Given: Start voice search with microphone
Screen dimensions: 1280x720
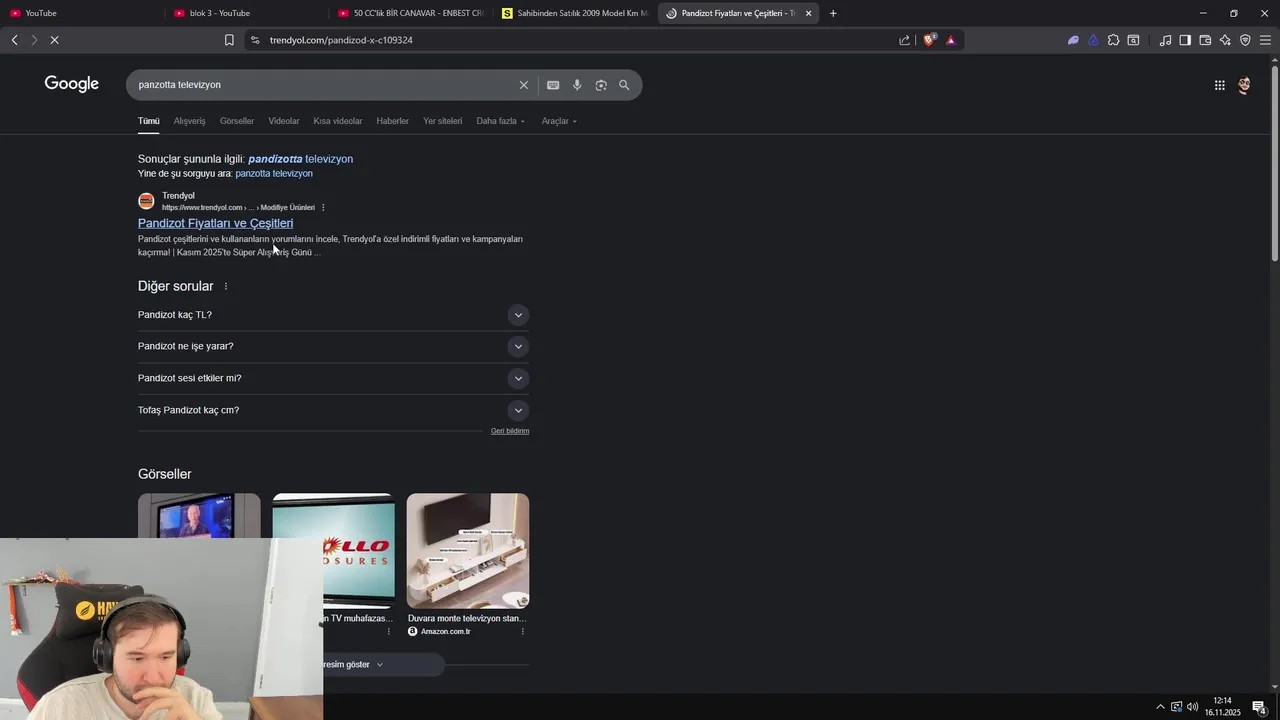Looking at the screenshot, I should point(577,85).
